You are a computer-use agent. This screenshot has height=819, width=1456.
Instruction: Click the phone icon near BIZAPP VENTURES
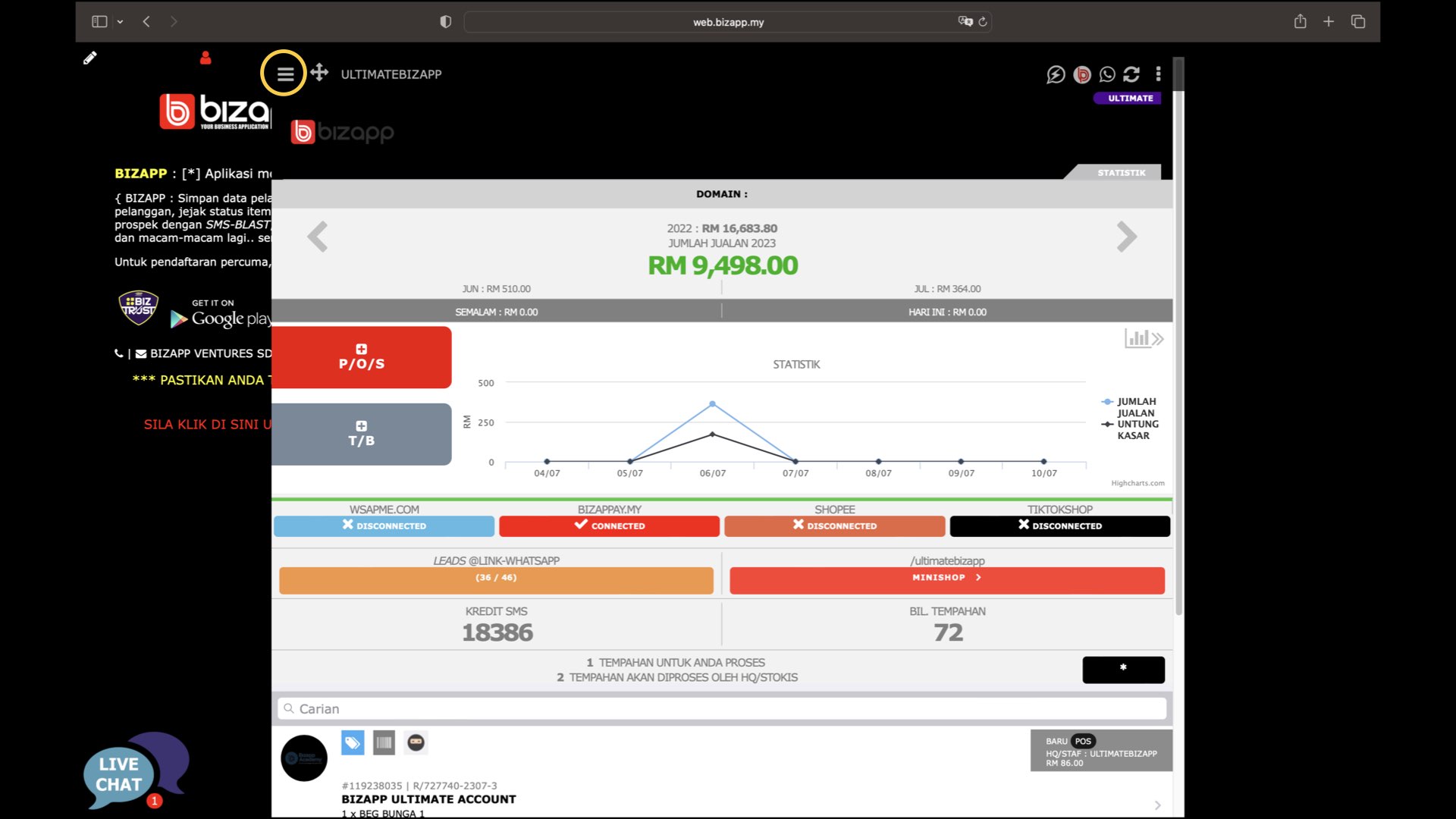click(x=119, y=353)
